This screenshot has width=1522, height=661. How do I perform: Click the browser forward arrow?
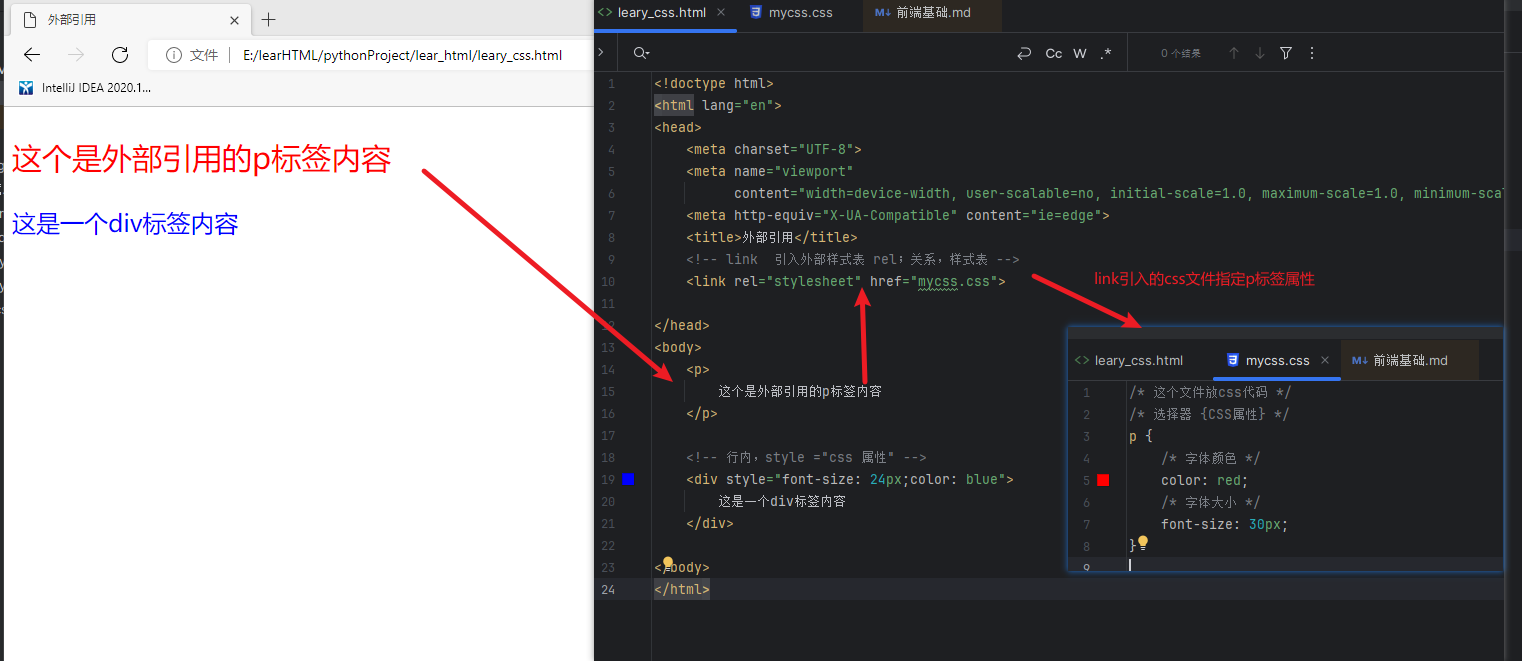click(x=76, y=55)
